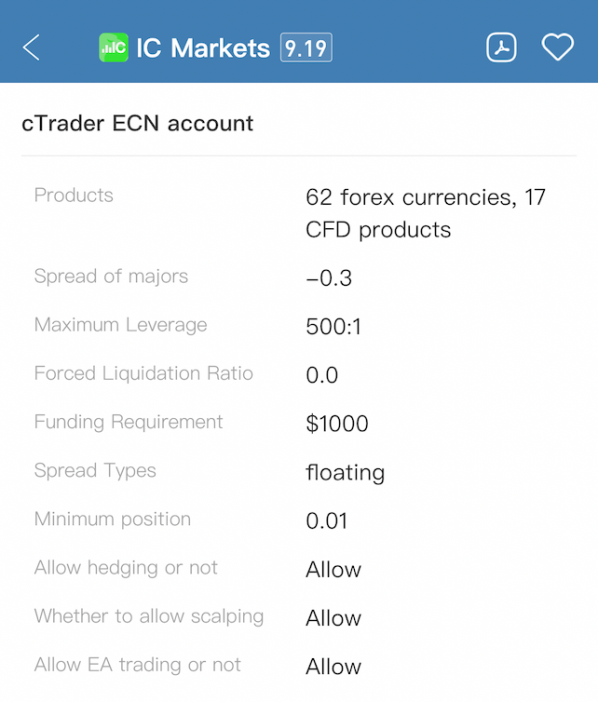Tap the green IC Markets logo
Viewport: 598px width, 702px height.
[x=113, y=47]
